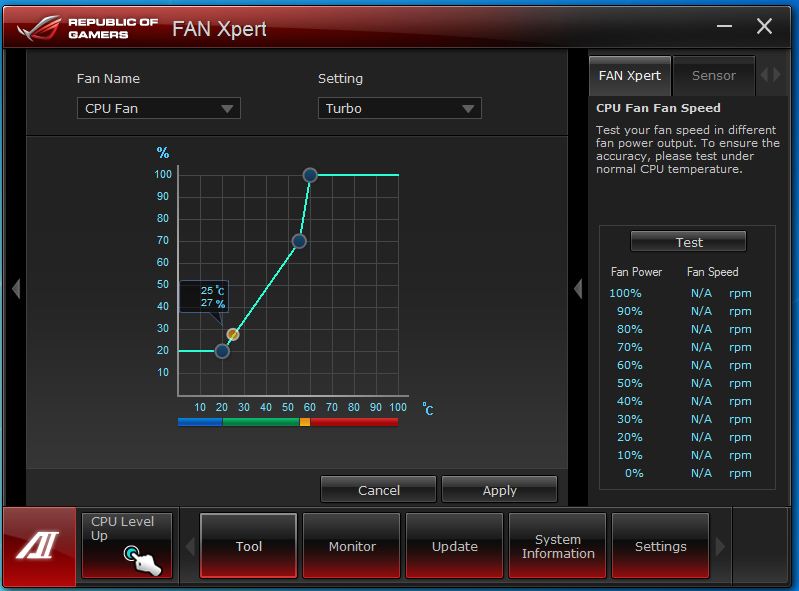Click the percent axis symbol

pos(163,152)
